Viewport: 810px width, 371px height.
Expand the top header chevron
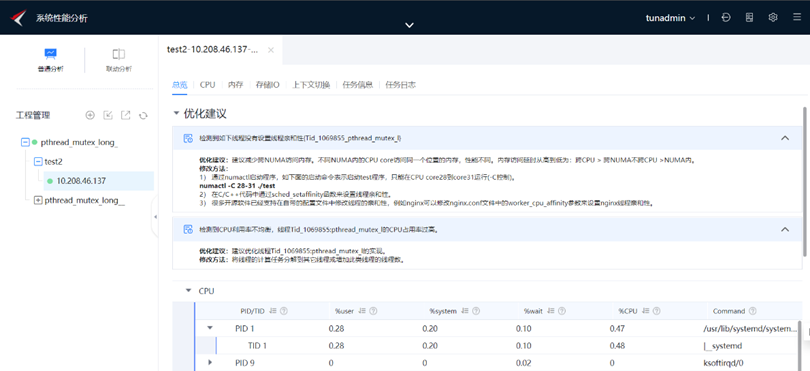409,25
